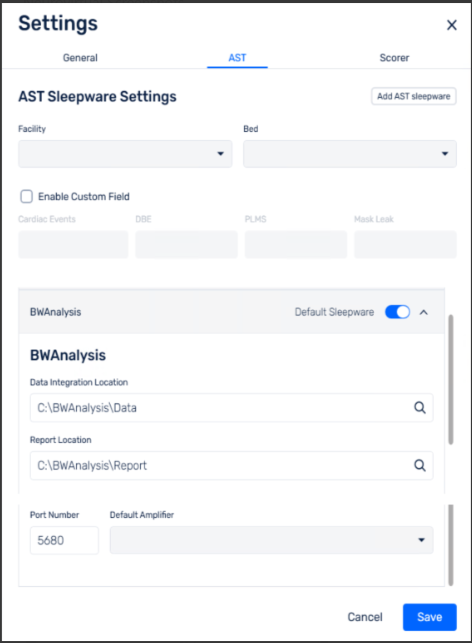Viewport: 472px width, 643px height.
Task: Click the Data Integration Location path field
Action: (231, 408)
